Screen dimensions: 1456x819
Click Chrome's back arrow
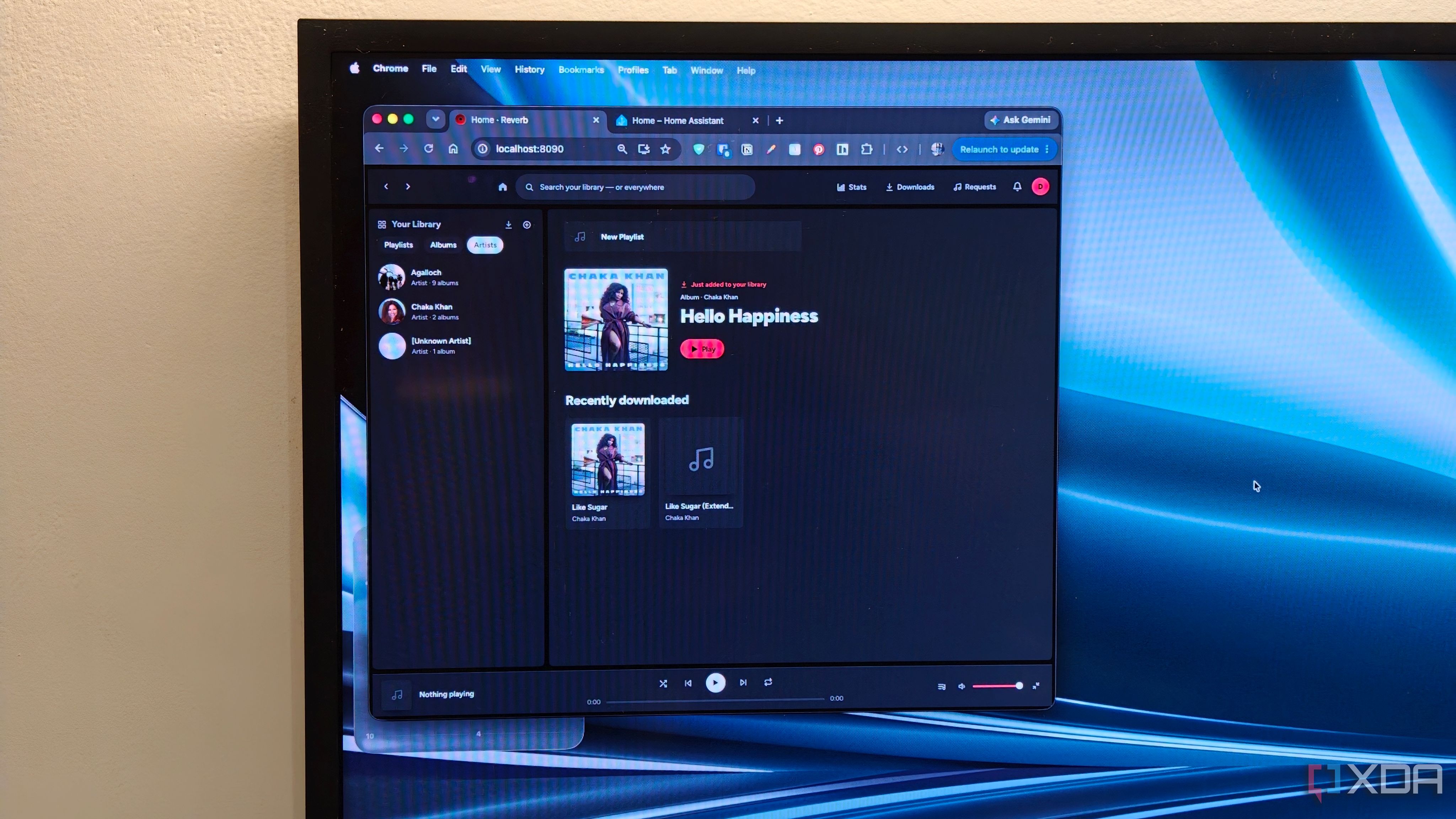[x=379, y=149]
